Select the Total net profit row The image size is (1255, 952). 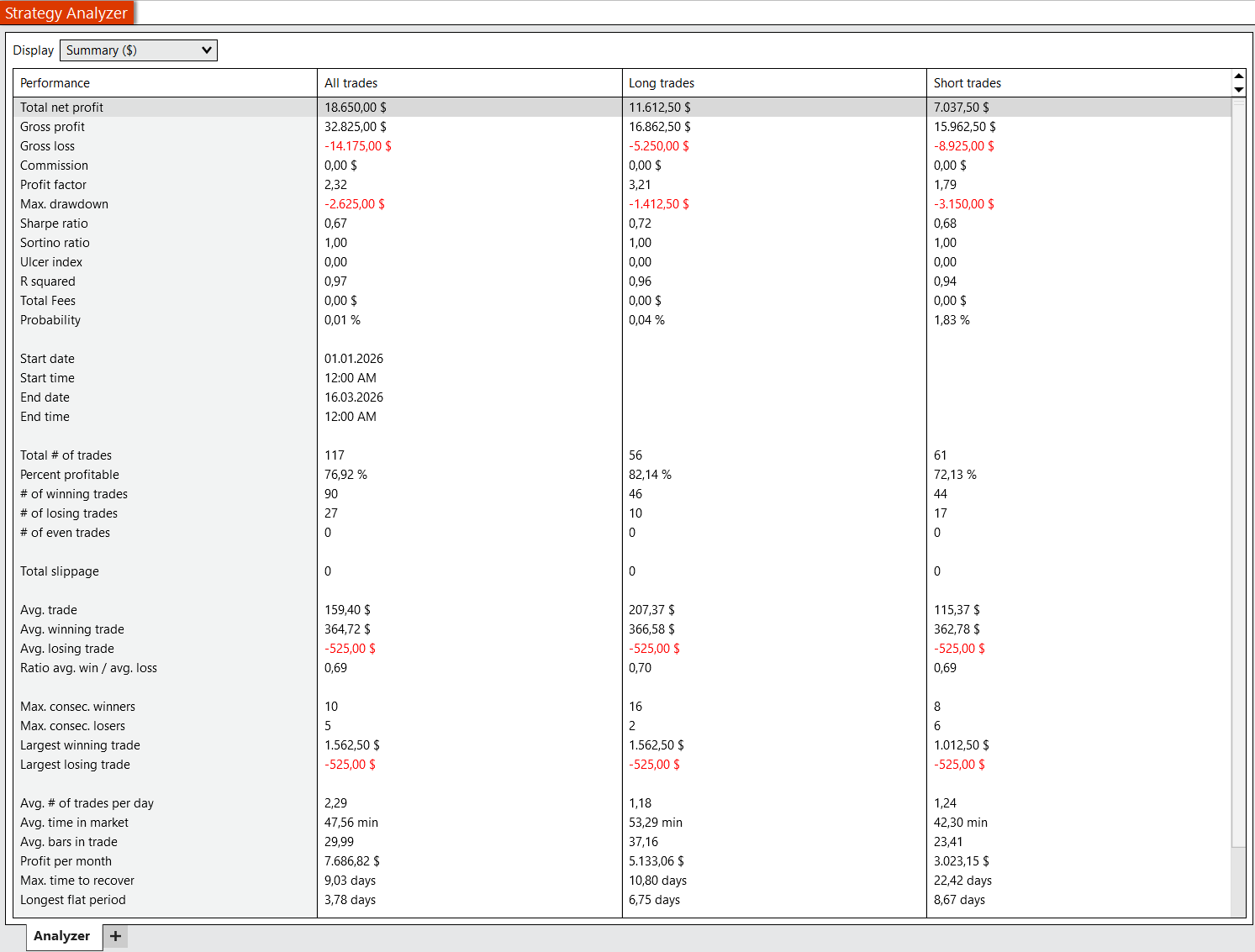(x=62, y=108)
